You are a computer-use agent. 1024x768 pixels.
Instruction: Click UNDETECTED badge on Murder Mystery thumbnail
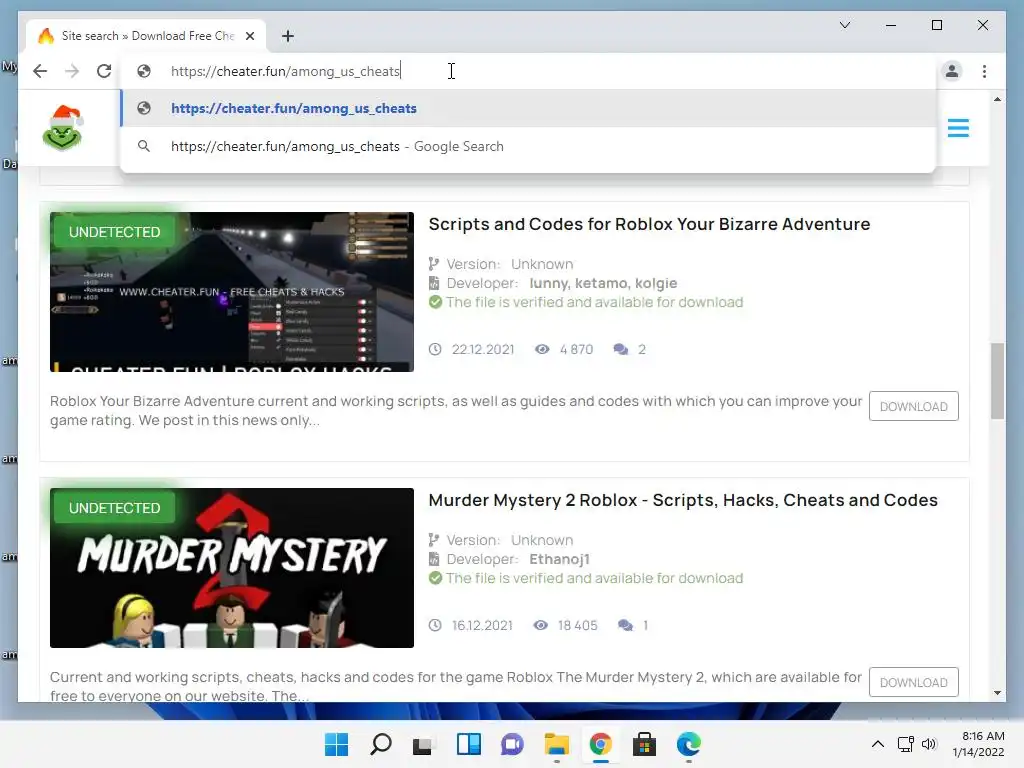click(114, 508)
